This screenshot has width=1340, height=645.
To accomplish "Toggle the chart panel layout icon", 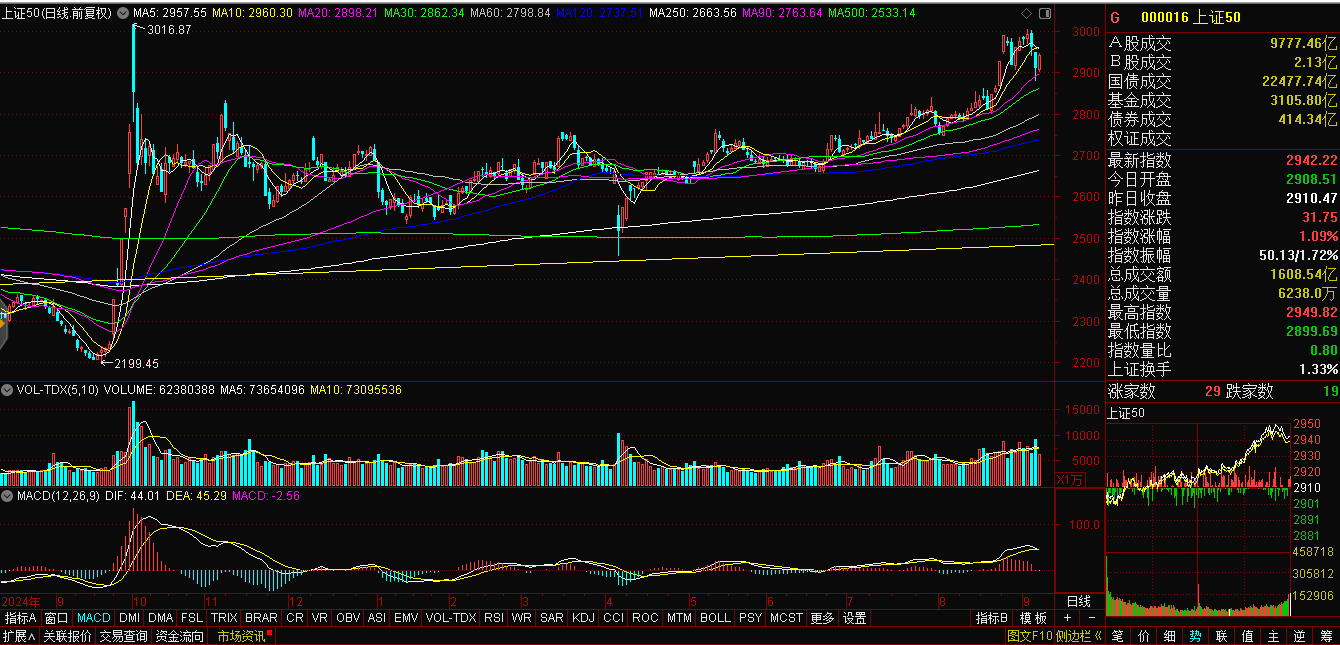I will 1045,13.
